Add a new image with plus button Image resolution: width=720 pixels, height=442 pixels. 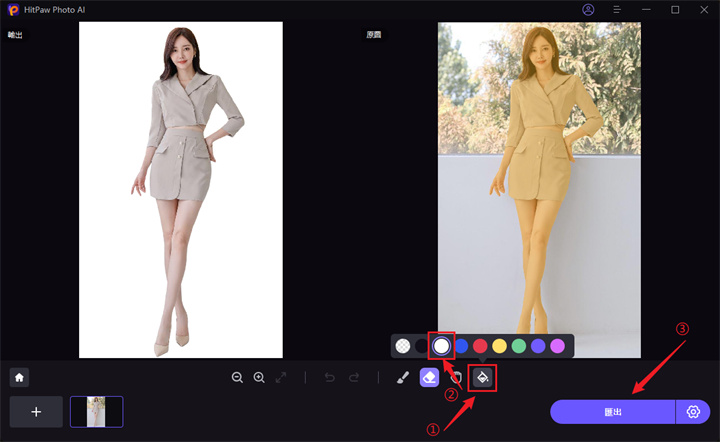point(36,412)
